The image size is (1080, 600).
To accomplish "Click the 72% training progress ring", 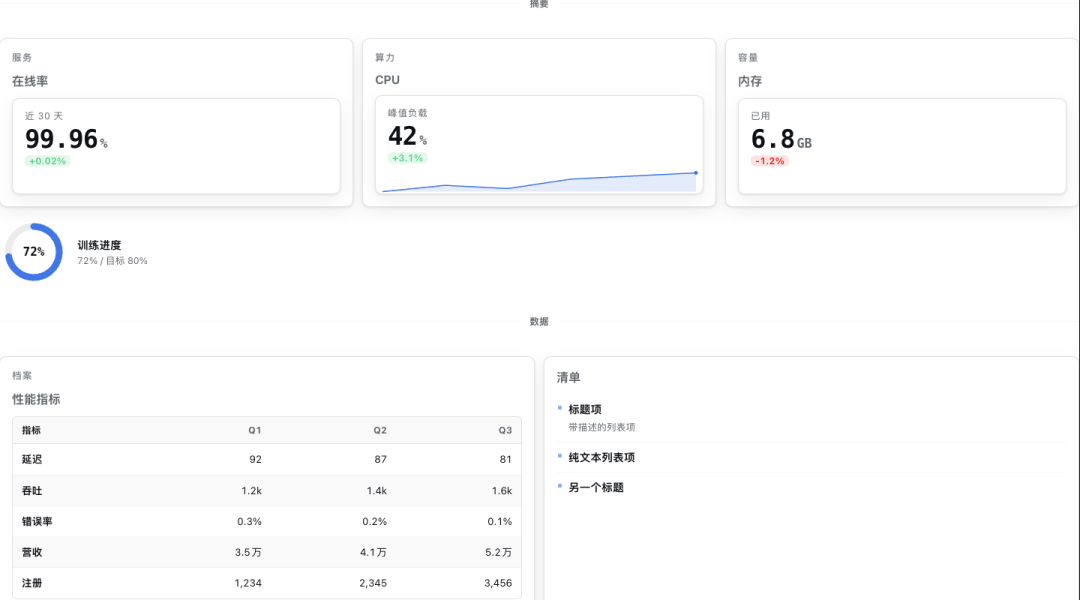I will 34,252.
